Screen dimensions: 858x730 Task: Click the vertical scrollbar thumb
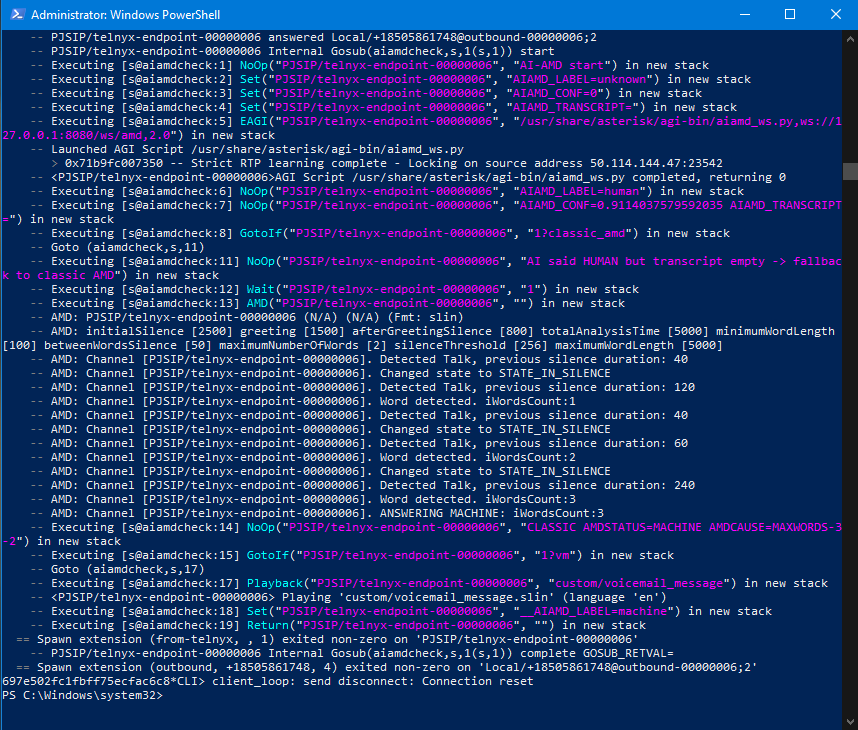[850, 171]
